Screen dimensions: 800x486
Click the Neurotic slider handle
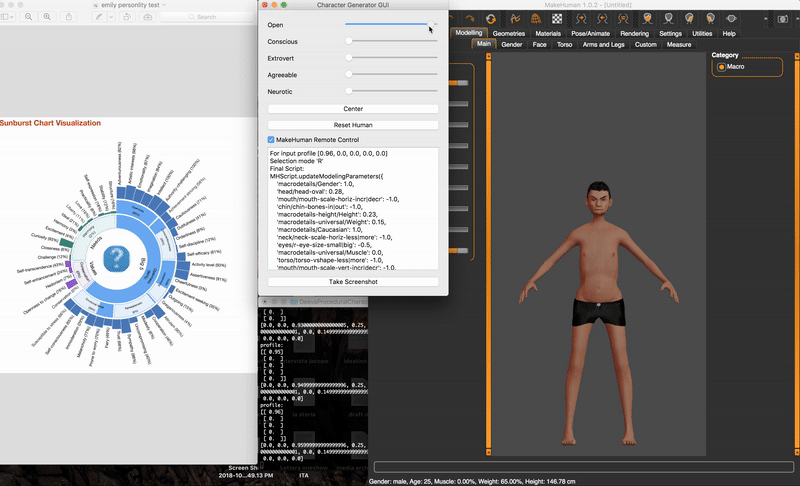click(x=349, y=91)
